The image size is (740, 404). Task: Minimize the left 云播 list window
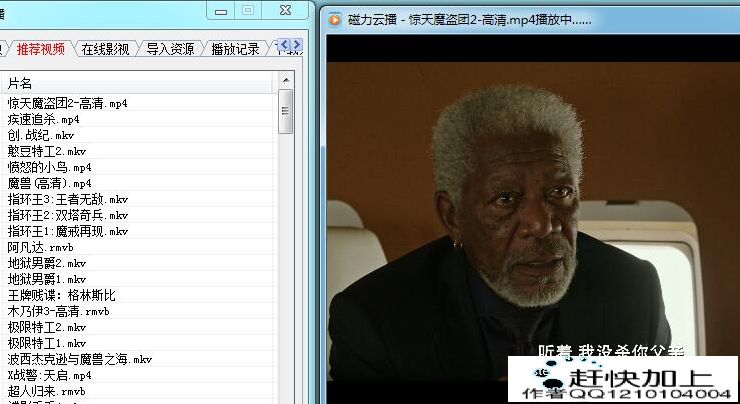220,10
